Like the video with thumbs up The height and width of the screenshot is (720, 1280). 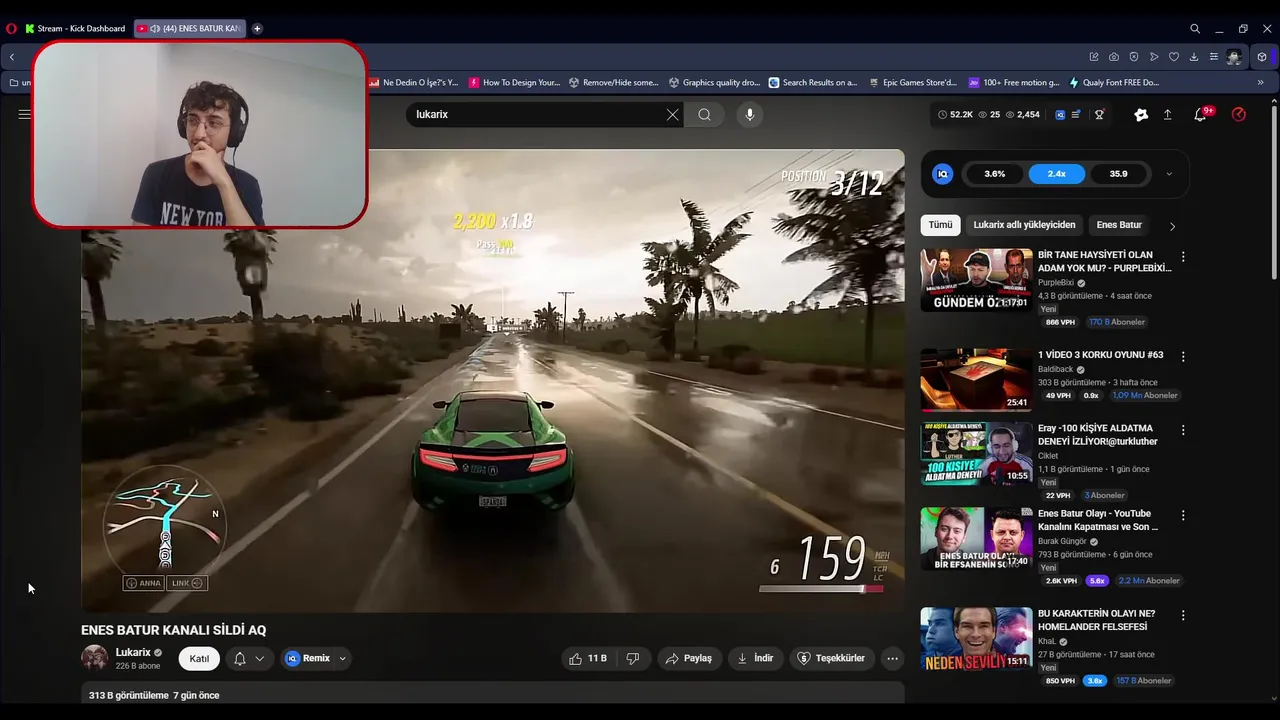(588, 658)
